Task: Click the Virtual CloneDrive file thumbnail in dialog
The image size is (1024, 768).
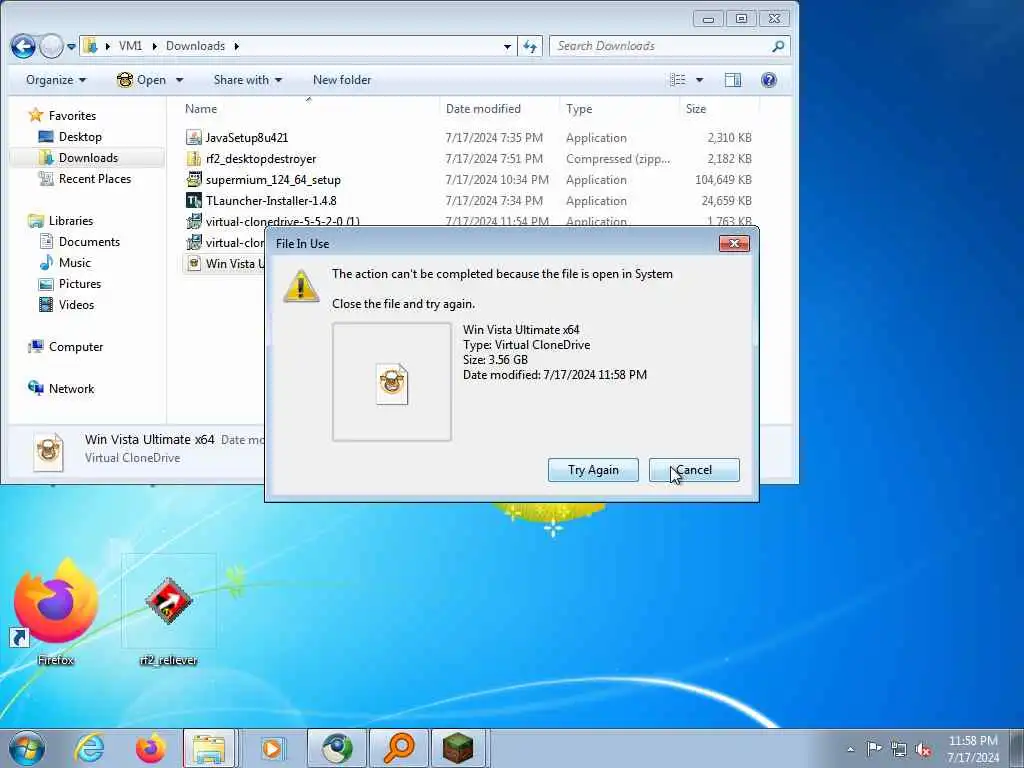Action: coord(392,384)
